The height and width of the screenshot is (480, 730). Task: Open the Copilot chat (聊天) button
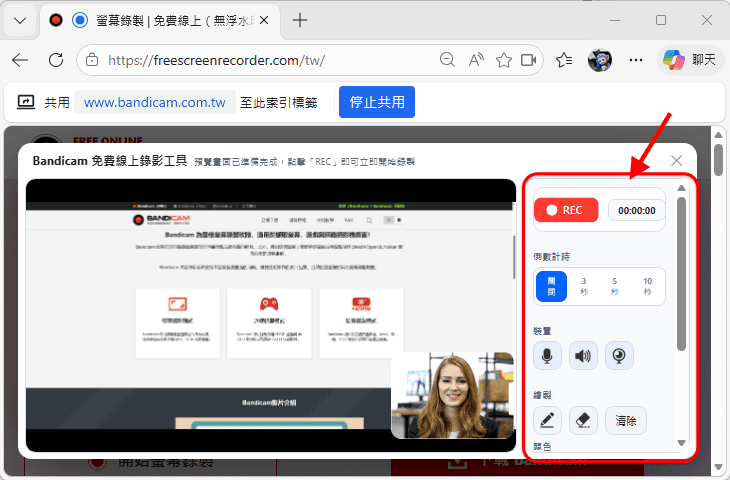691,60
